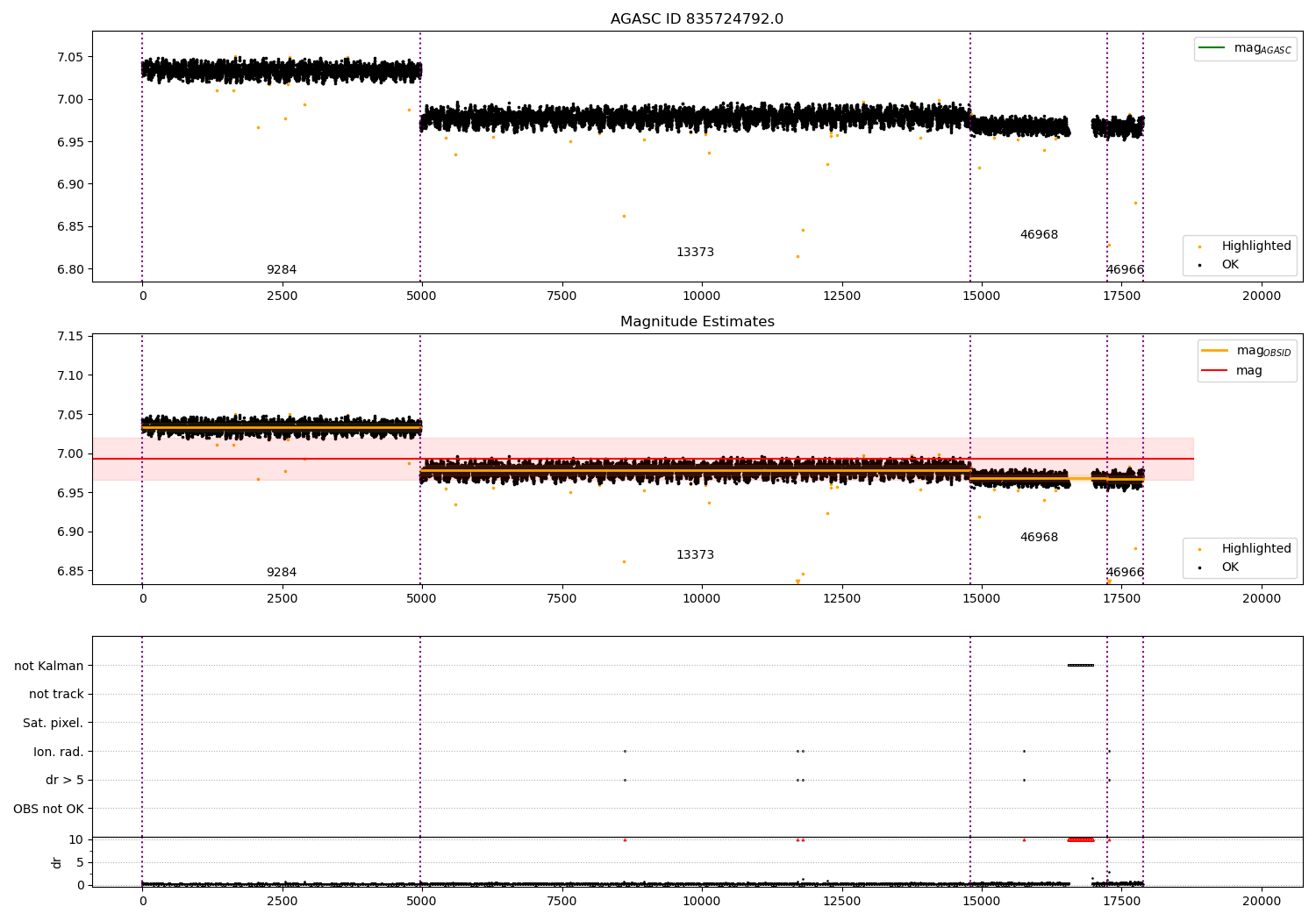The width and height of the screenshot is (1316, 921).
Task: Click obsid label 46968 in the top plot
Action: [x=1039, y=235]
